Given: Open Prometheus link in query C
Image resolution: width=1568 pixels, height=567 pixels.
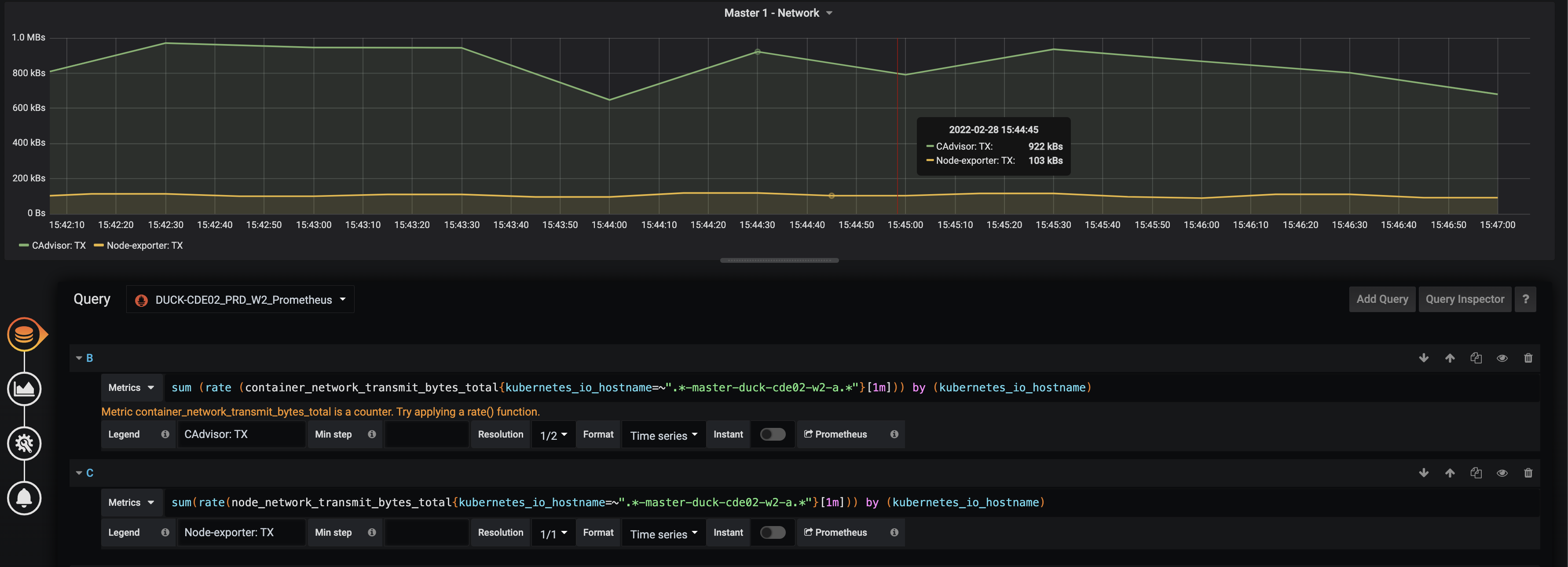Looking at the screenshot, I should coord(835,532).
